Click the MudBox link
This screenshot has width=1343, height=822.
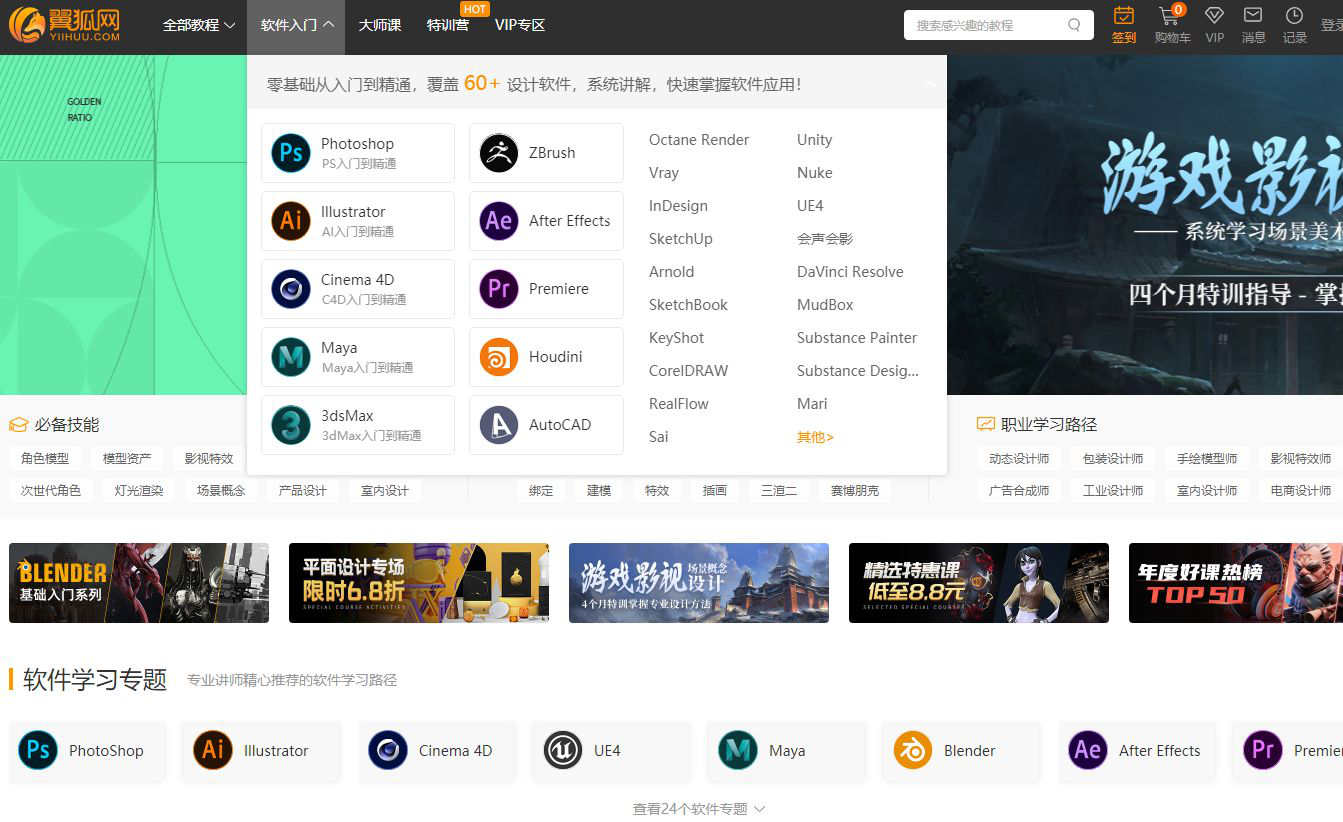[825, 305]
